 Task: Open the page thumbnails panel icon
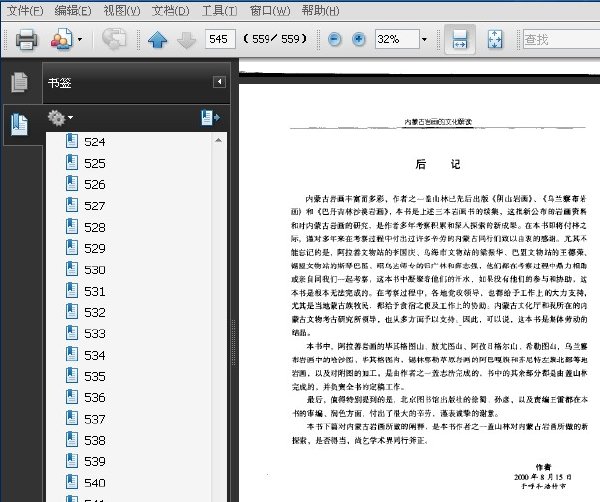[x=20, y=82]
